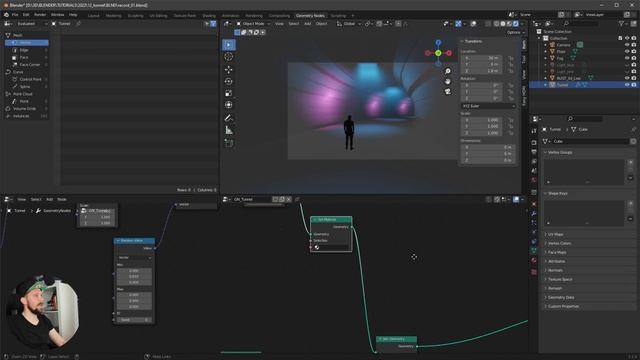
Task: Select the Add Cube tool
Action: coord(229,143)
